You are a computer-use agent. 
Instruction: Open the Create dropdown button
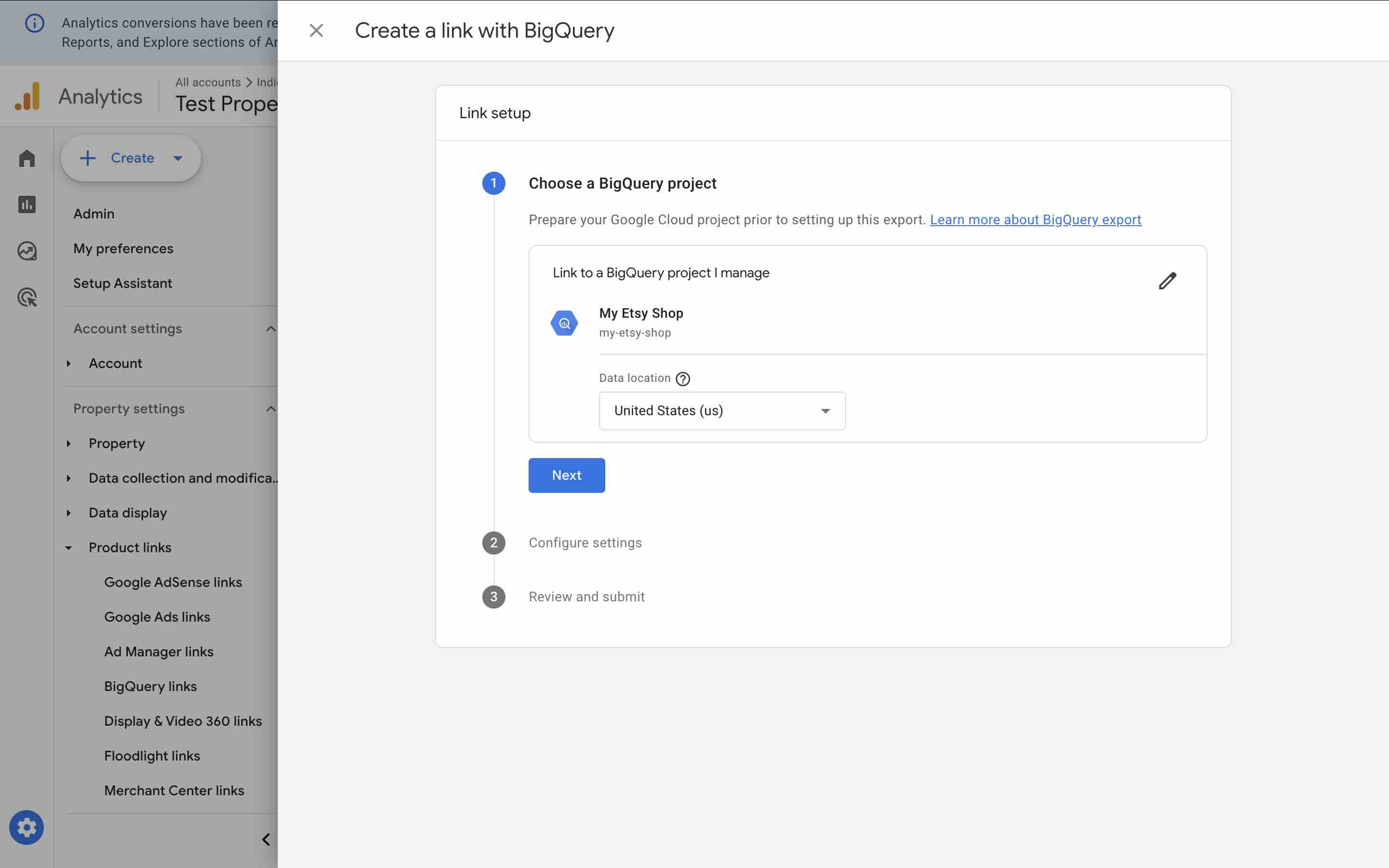131,158
